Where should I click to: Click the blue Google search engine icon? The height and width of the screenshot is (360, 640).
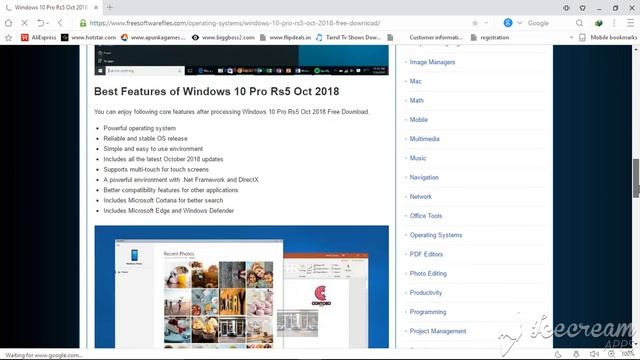[x=508, y=23]
